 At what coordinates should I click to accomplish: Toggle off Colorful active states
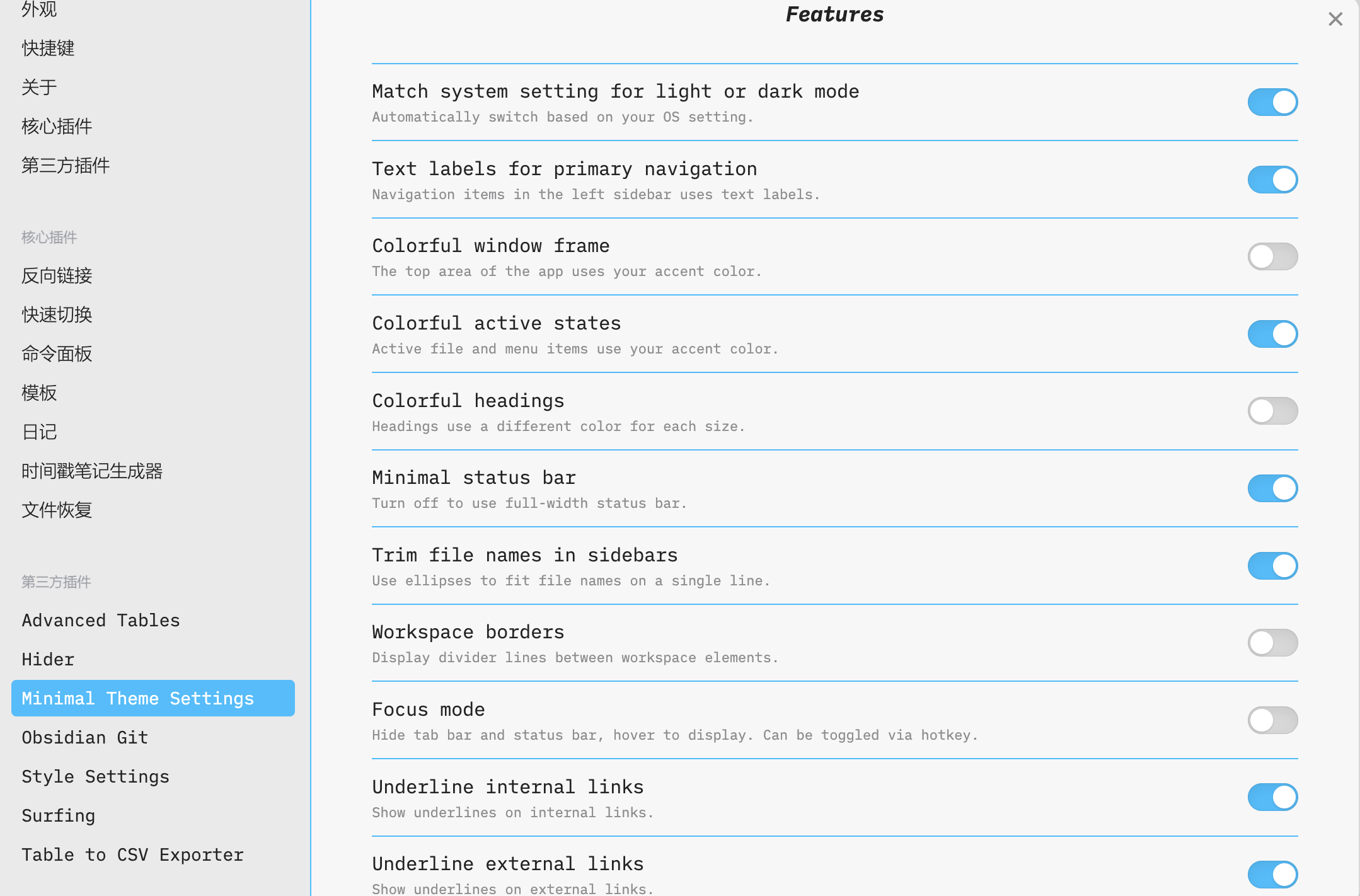pos(1272,334)
